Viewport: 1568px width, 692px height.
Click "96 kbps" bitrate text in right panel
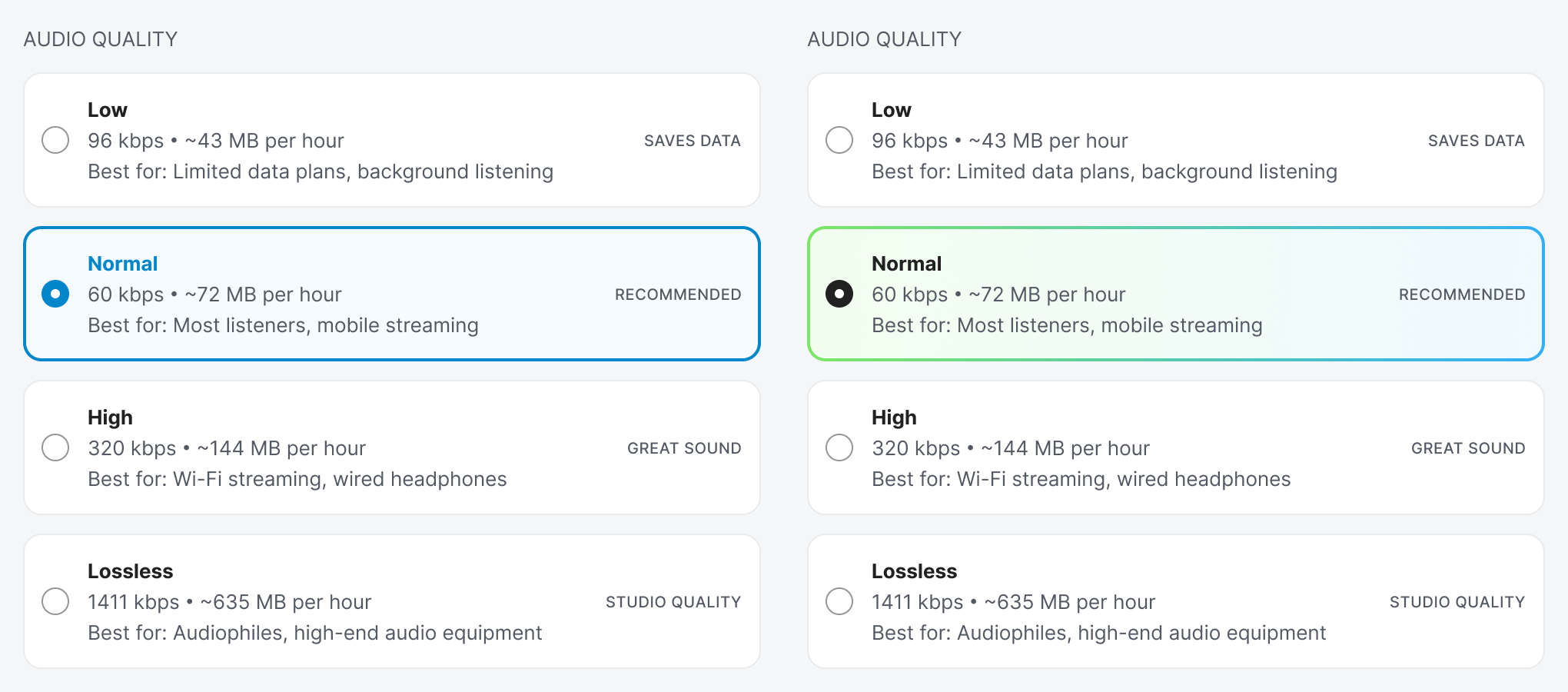(909, 141)
